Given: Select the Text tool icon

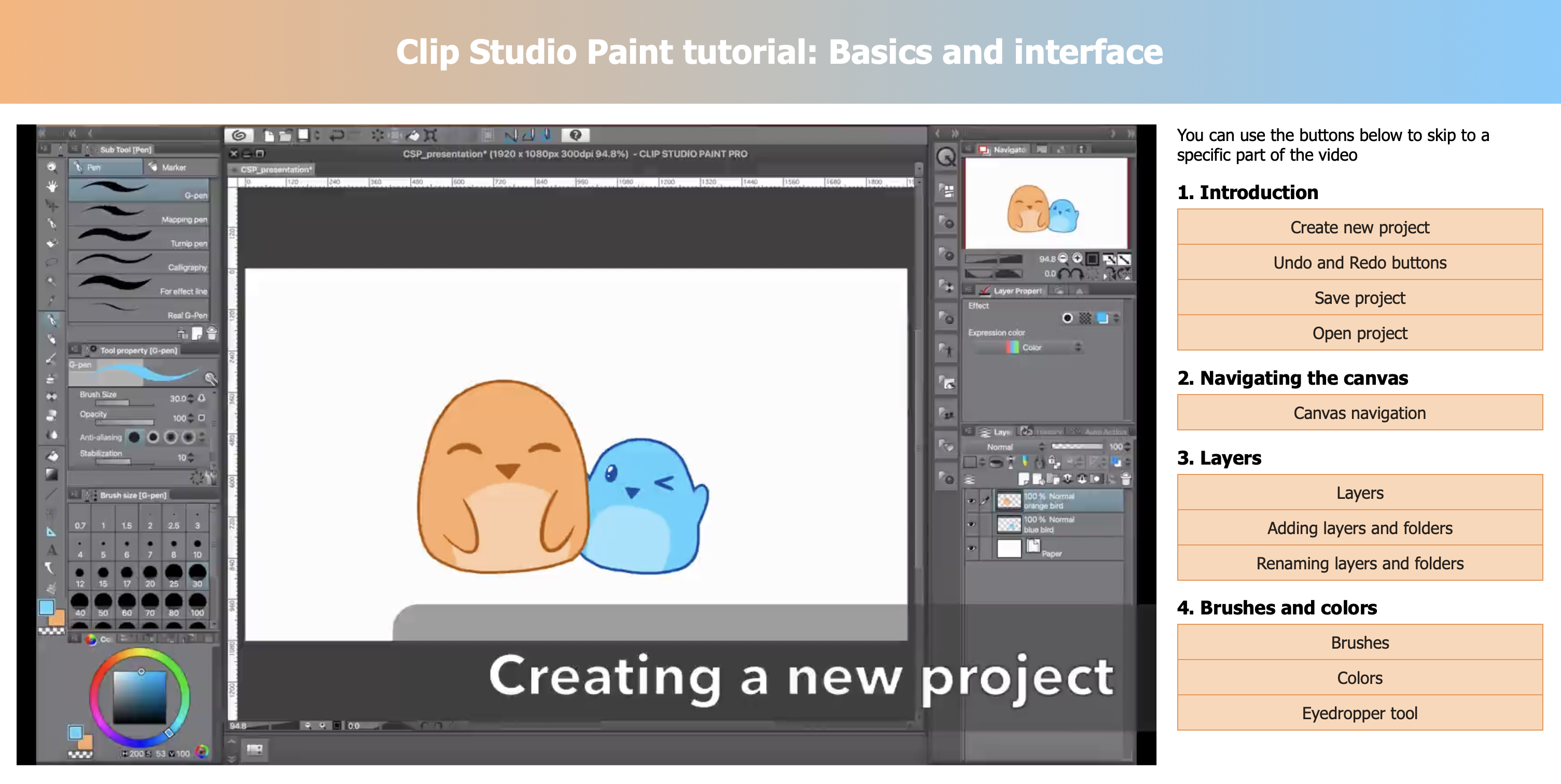Looking at the screenshot, I should click(x=52, y=550).
